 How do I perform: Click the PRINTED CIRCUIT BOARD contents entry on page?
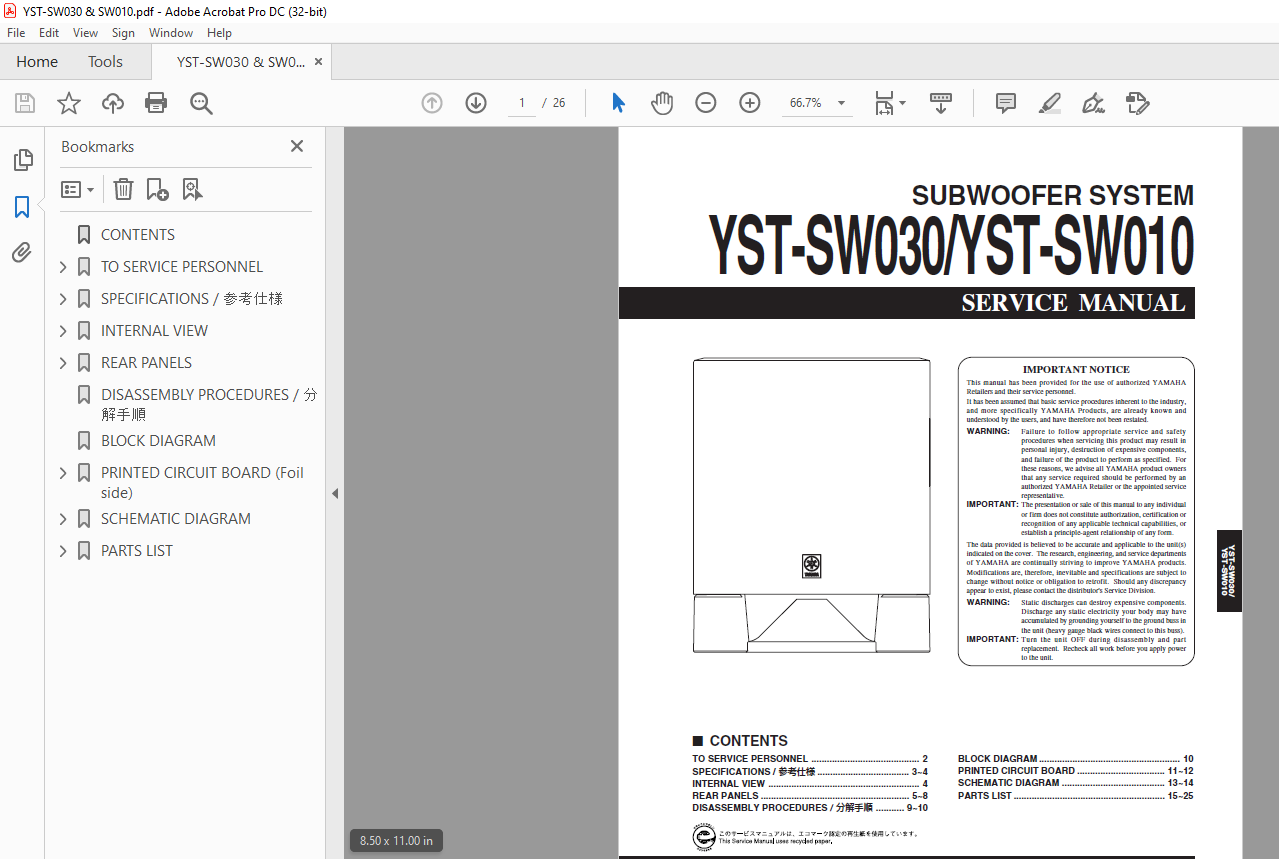point(1075,771)
